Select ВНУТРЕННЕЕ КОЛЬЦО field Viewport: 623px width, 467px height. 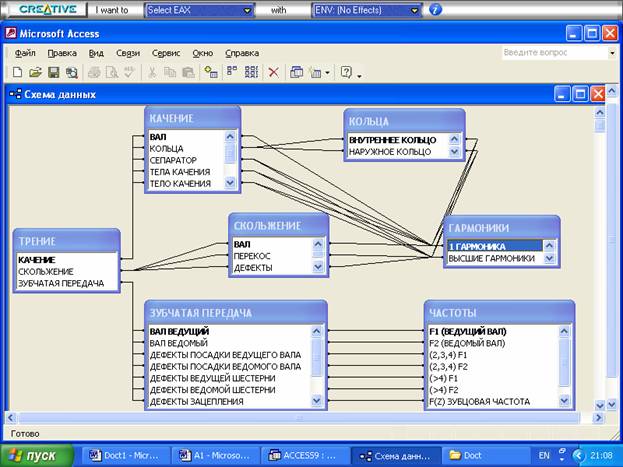[x=399, y=140]
